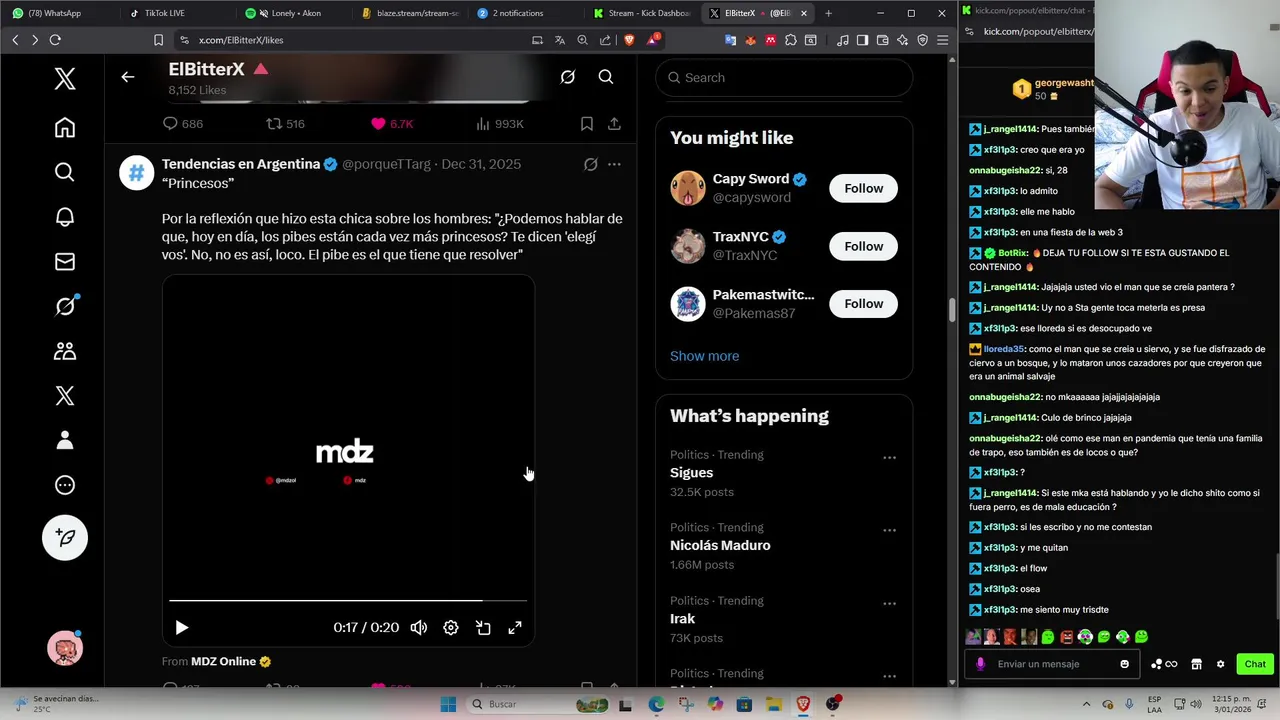
Task: Open account avatar at sidebar bottom
Action: pyautogui.click(x=65, y=648)
